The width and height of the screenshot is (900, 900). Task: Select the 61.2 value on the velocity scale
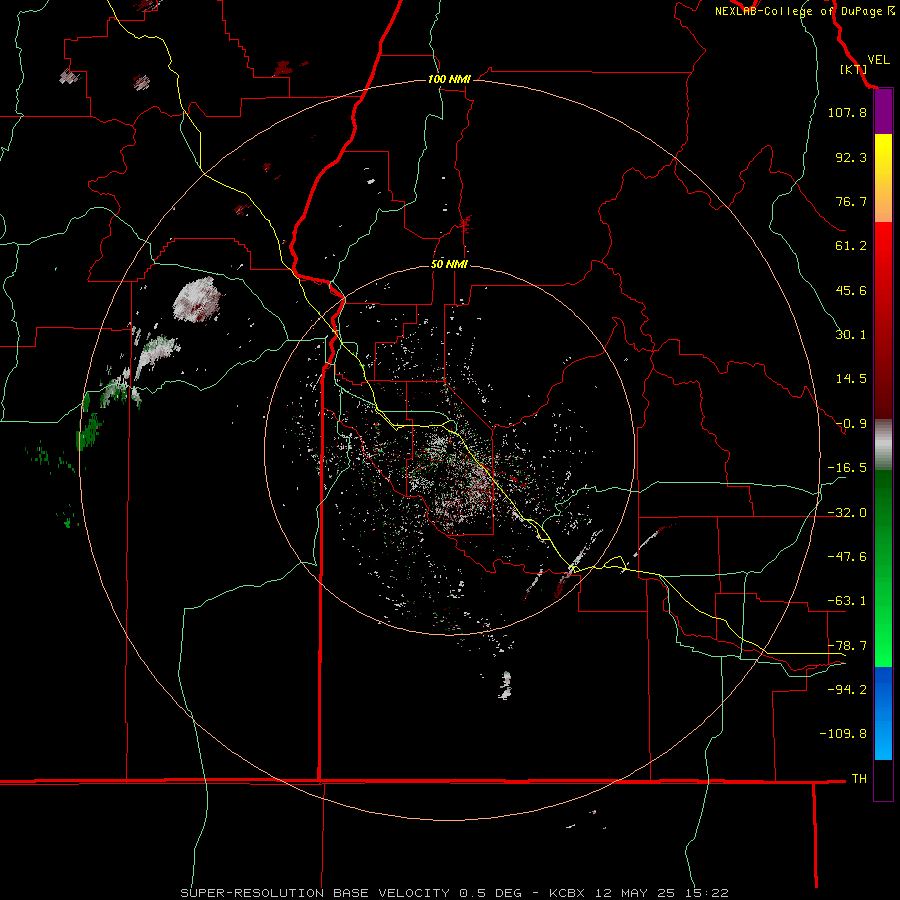click(x=851, y=246)
